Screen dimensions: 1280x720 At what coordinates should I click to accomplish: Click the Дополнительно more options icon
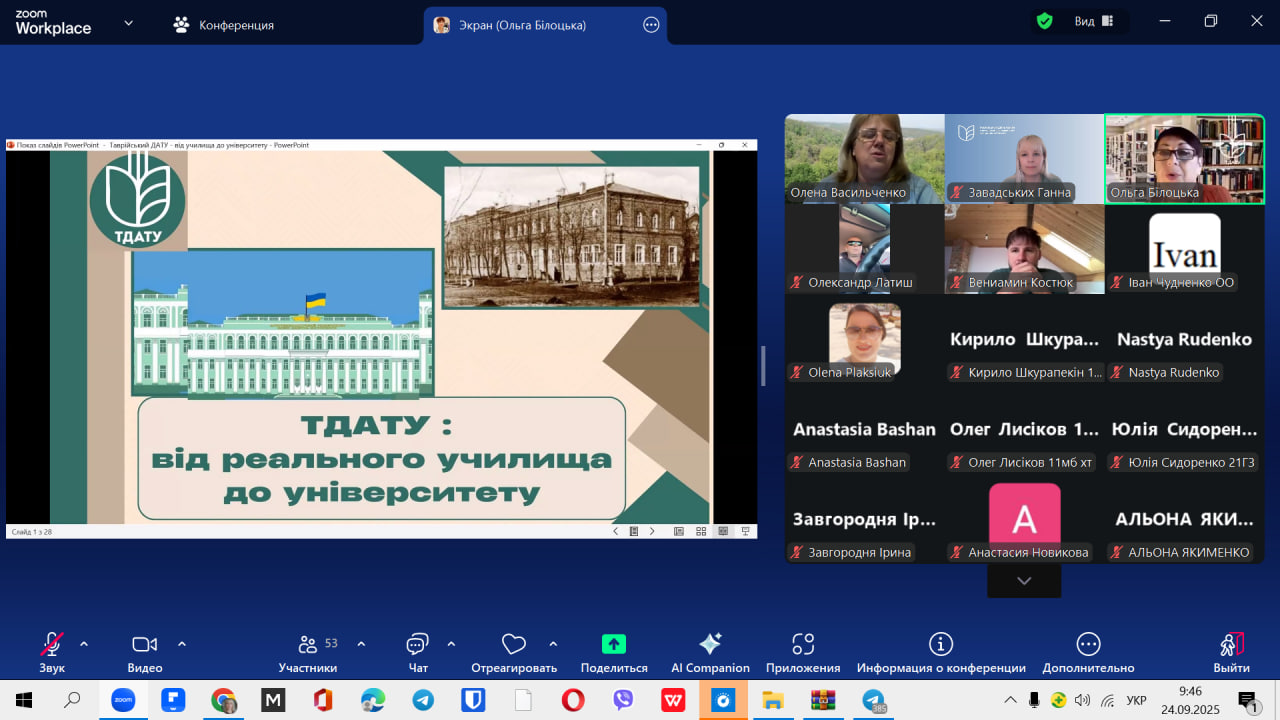[1088, 645]
